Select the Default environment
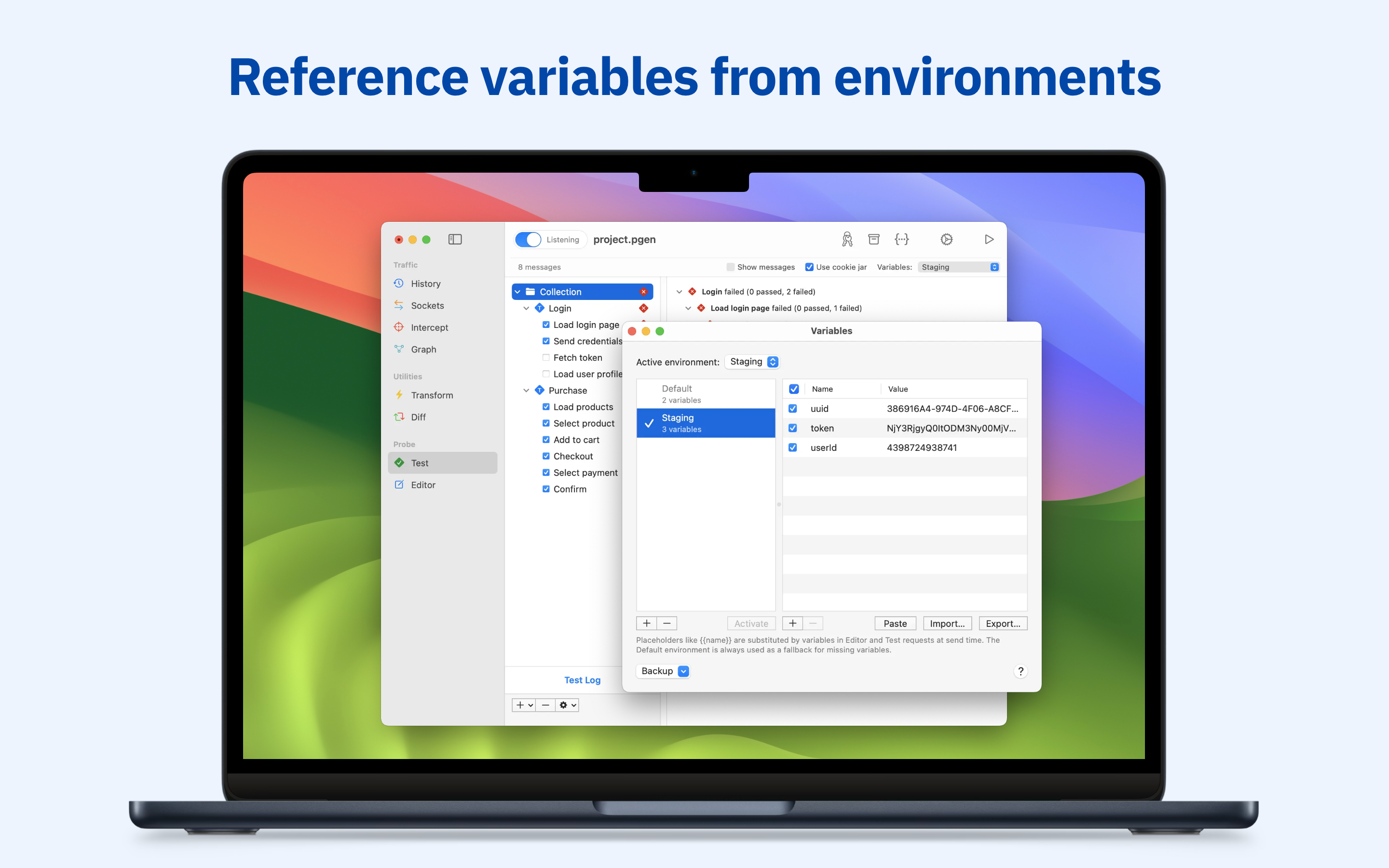 coord(706,394)
